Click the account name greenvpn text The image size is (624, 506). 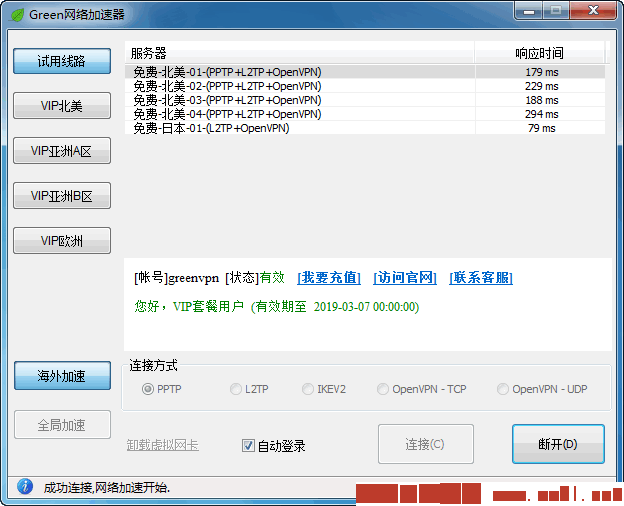coord(194,278)
